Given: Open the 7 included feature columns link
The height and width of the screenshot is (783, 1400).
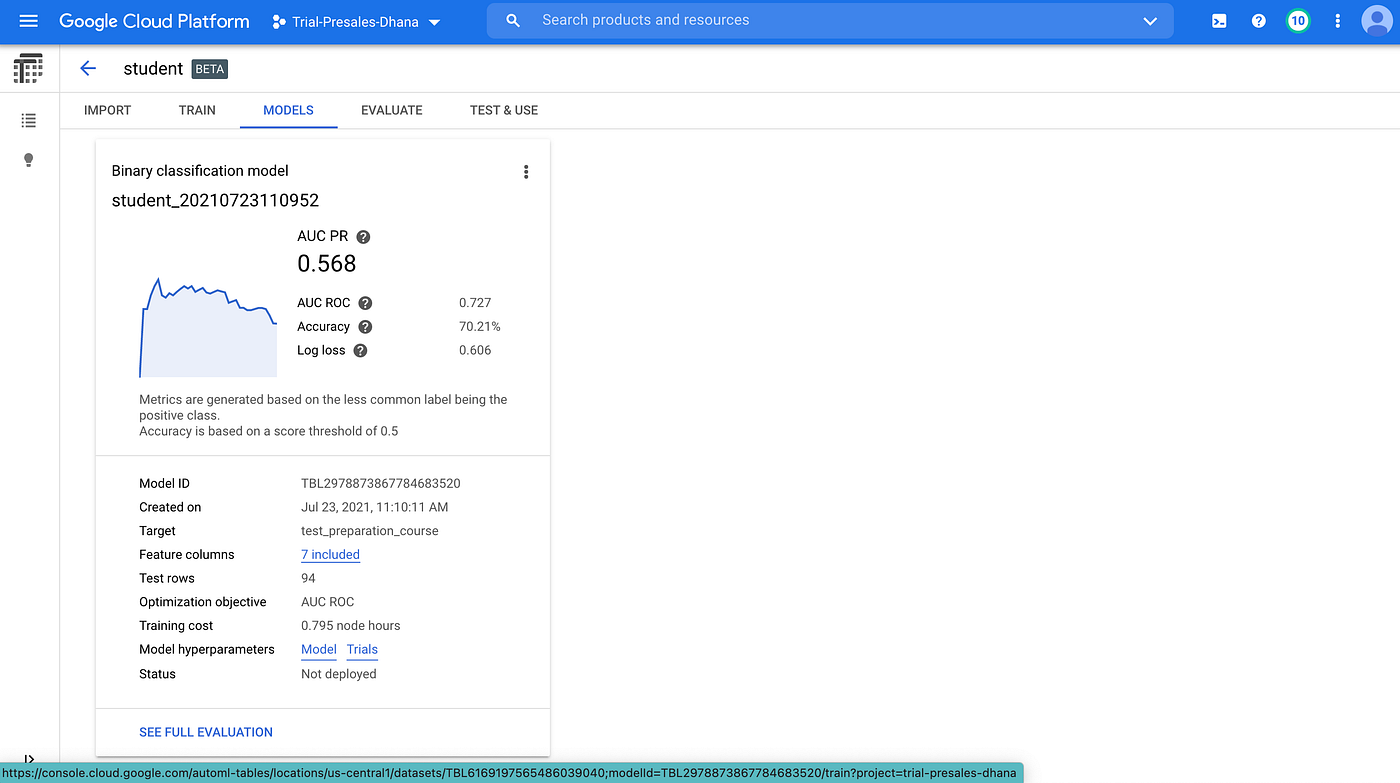Looking at the screenshot, I should pyautogui.click(x=330, y=554).
